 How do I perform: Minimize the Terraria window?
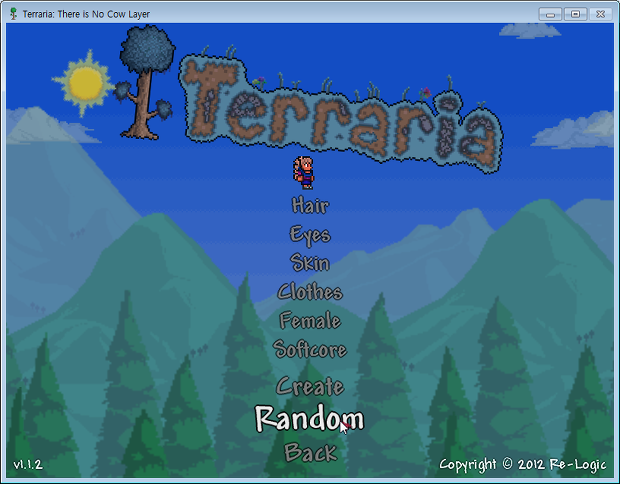(x=550, y=14)
